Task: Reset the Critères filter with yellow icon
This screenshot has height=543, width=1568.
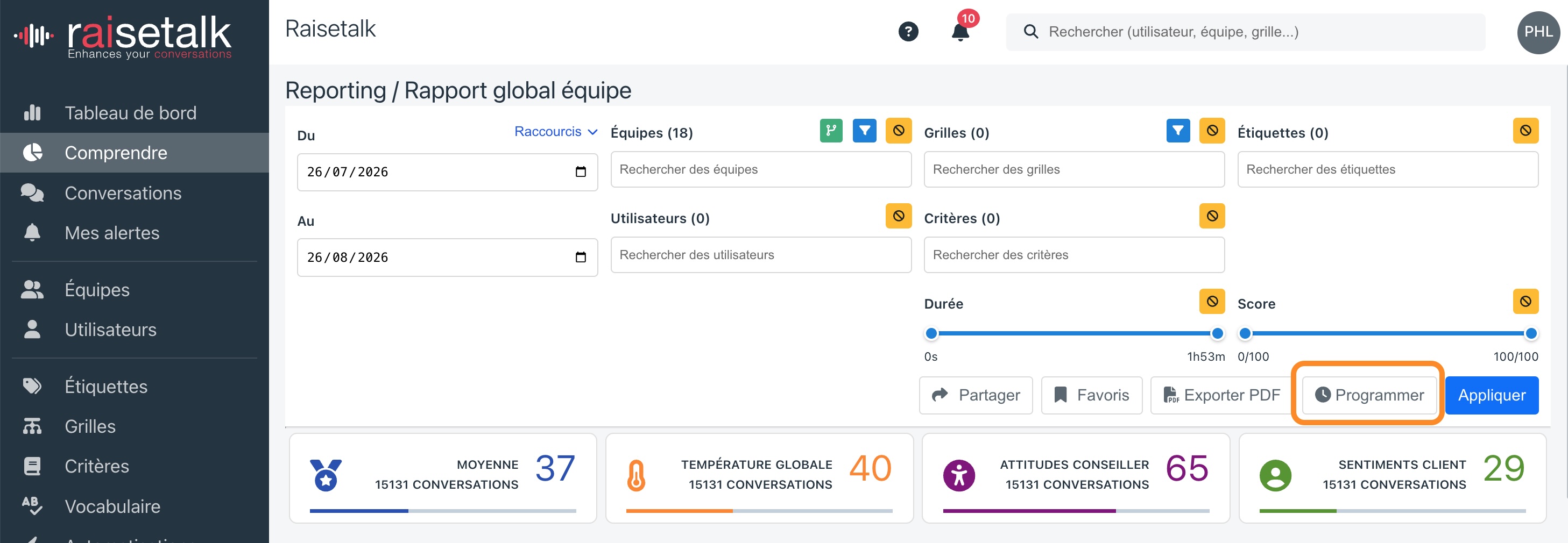Action: 1212,216
